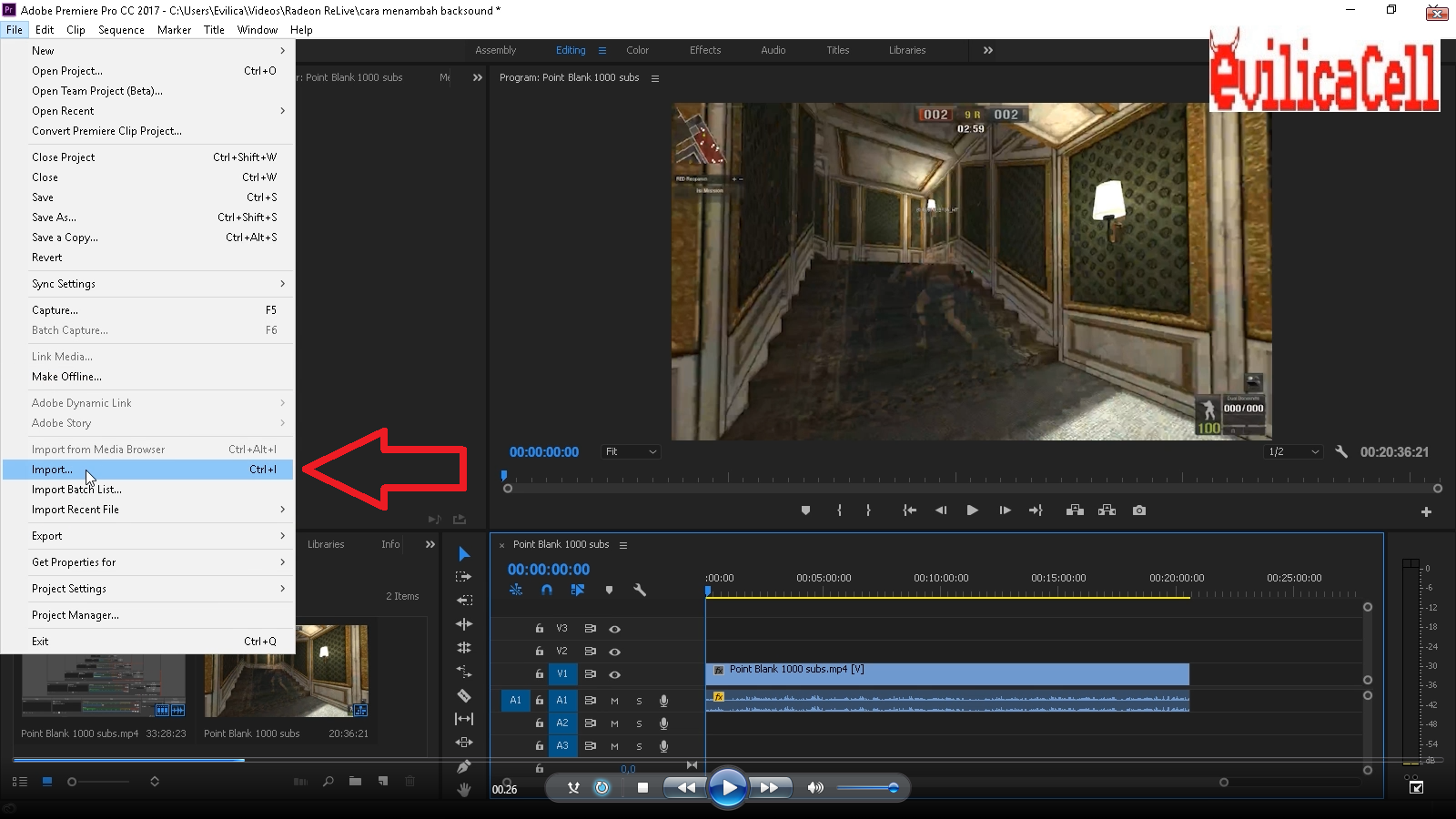Switch to the Effects workspace tab
This screenshot has height=819, width=1456.
click(x=705, y=50)
